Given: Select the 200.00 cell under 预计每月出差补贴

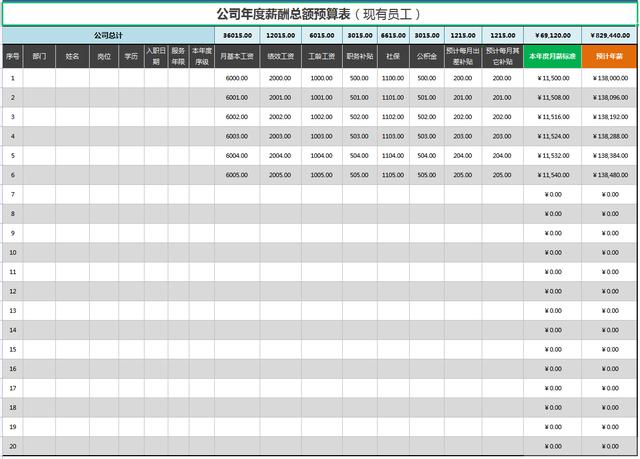Looking at the screenshot, I should [x=463, y=78].
